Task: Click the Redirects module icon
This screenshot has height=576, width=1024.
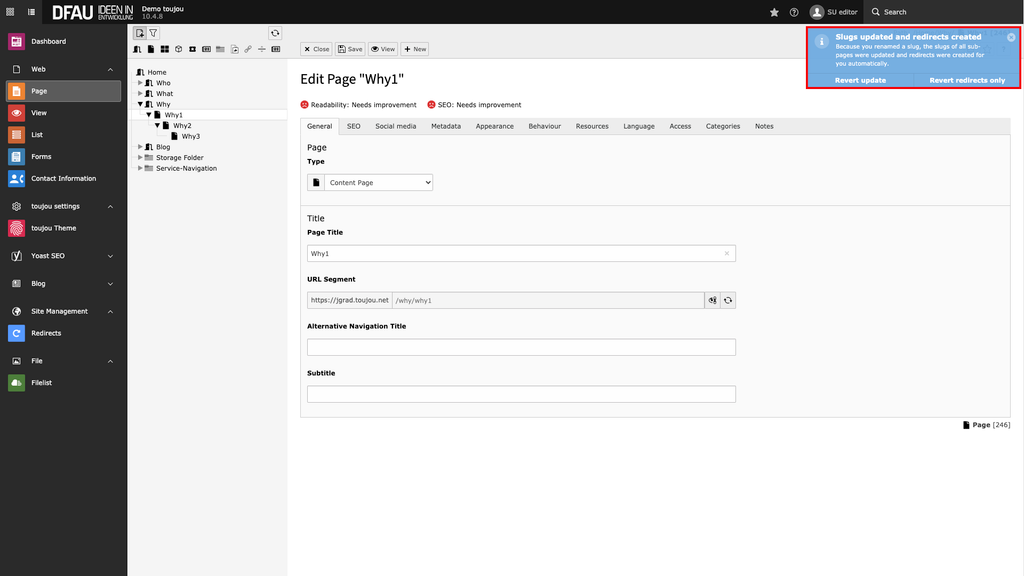Action: (x=16, y=333)
